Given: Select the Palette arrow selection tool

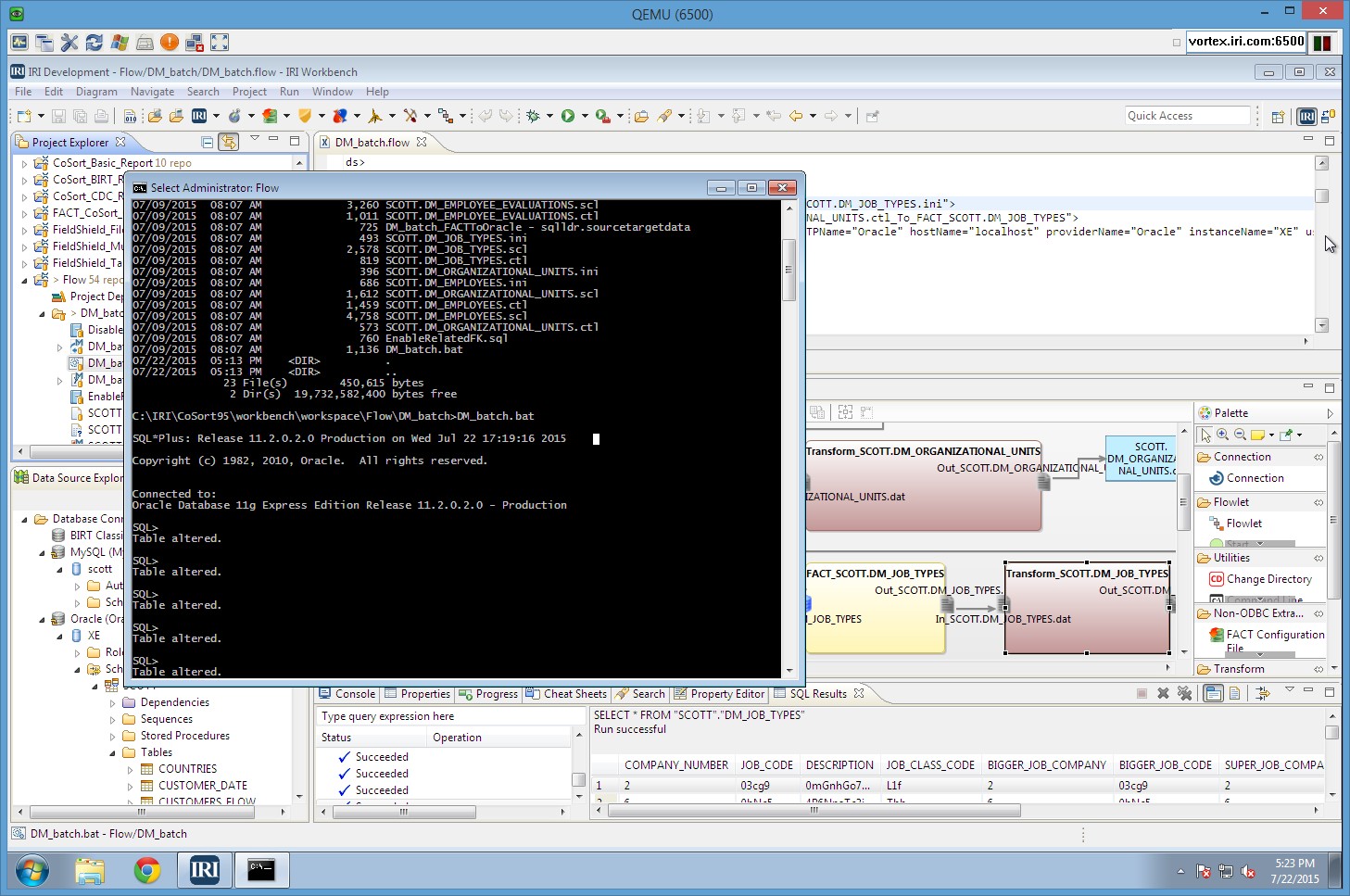Looking at the screenshot, I should point(1205,435).
